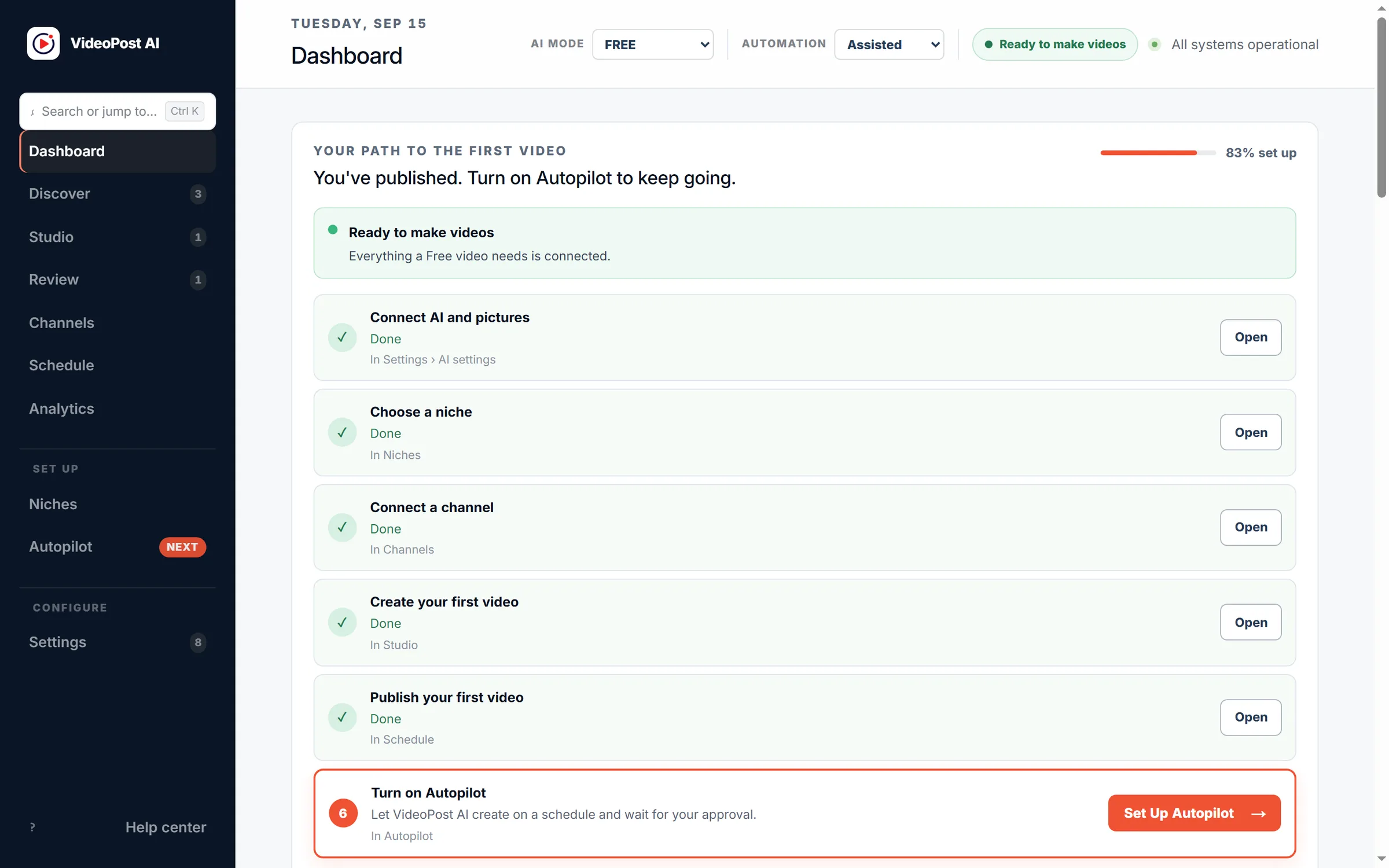Open Review in the sidebar
The width and height of the screenshot is (1389, 868).
pos(117,280)
